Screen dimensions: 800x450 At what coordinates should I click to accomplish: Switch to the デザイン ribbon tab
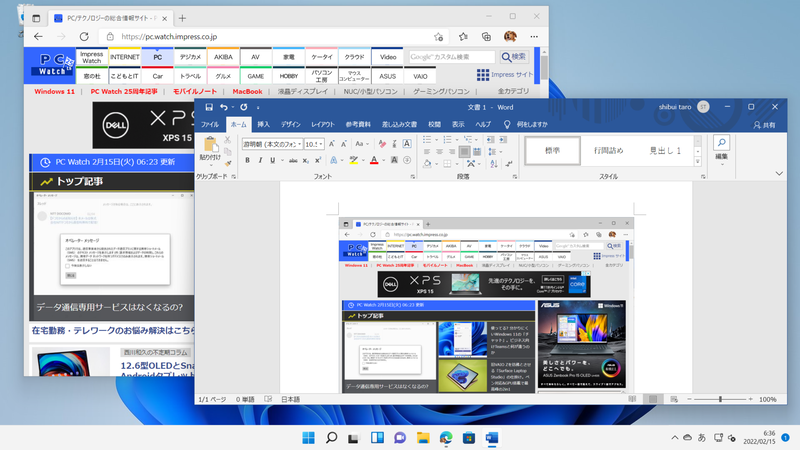pos(290,124)
